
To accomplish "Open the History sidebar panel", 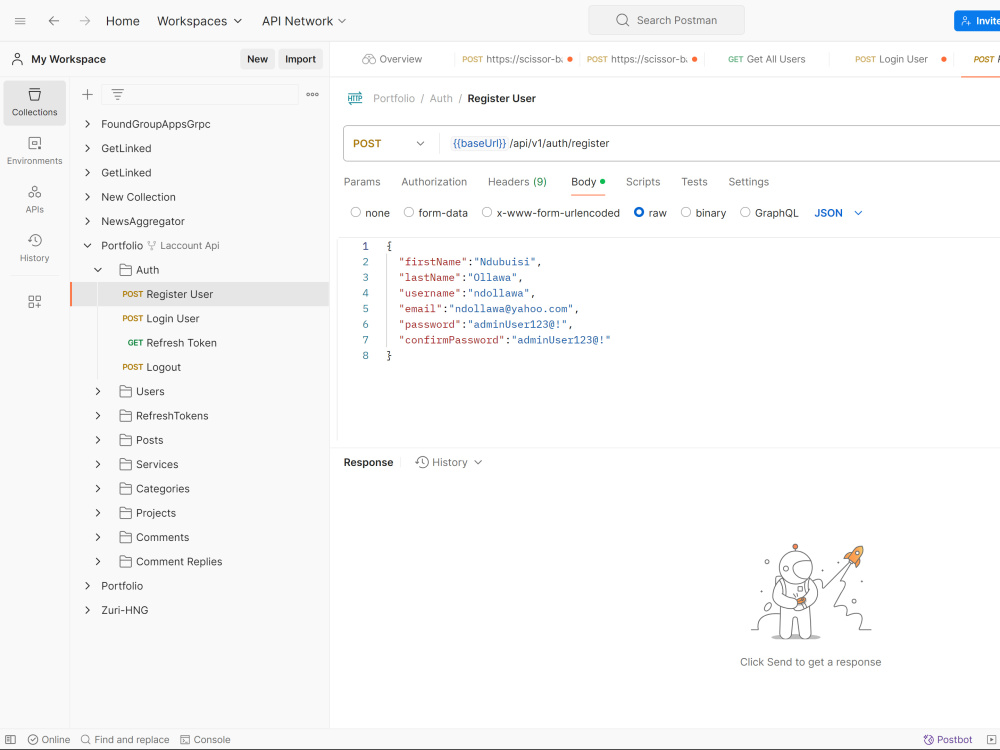I will click(x=34, y=247).
